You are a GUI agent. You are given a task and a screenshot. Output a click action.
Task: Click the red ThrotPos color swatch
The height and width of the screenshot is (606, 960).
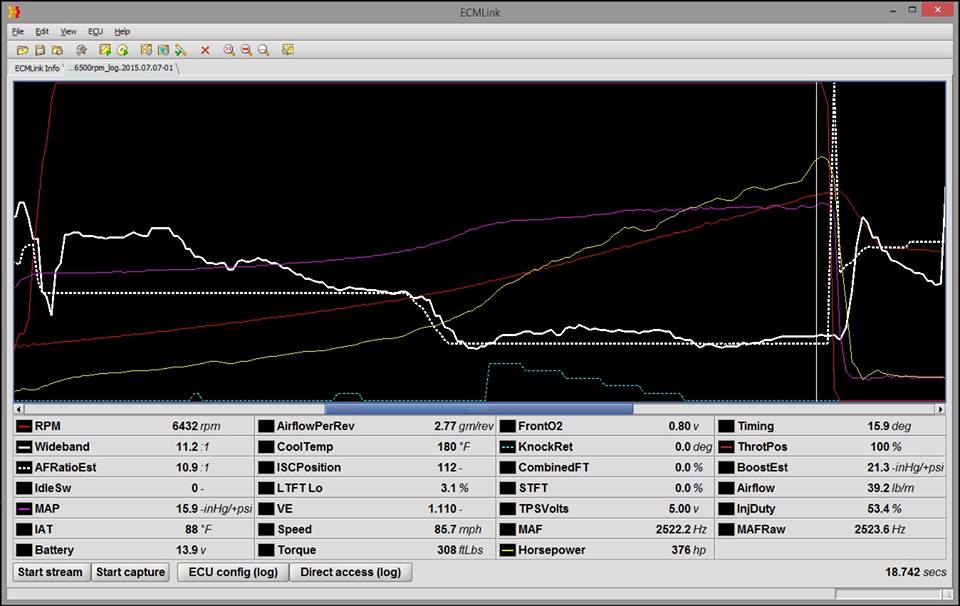pos(726,447)
